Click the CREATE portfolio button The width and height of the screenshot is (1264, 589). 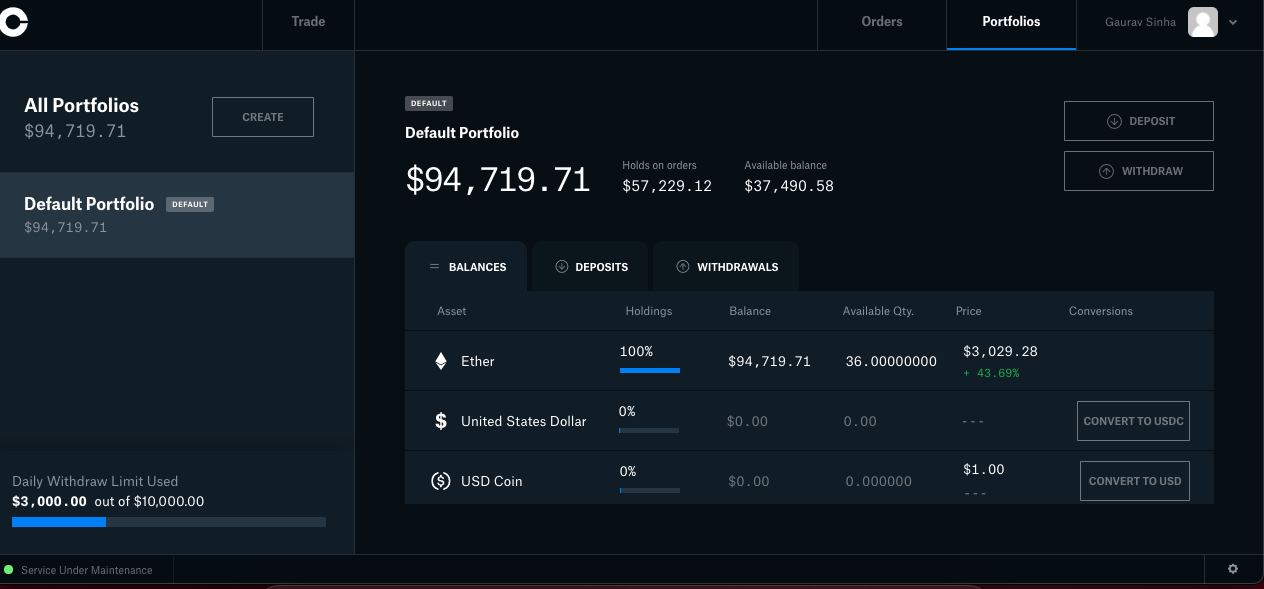[262, 116]
